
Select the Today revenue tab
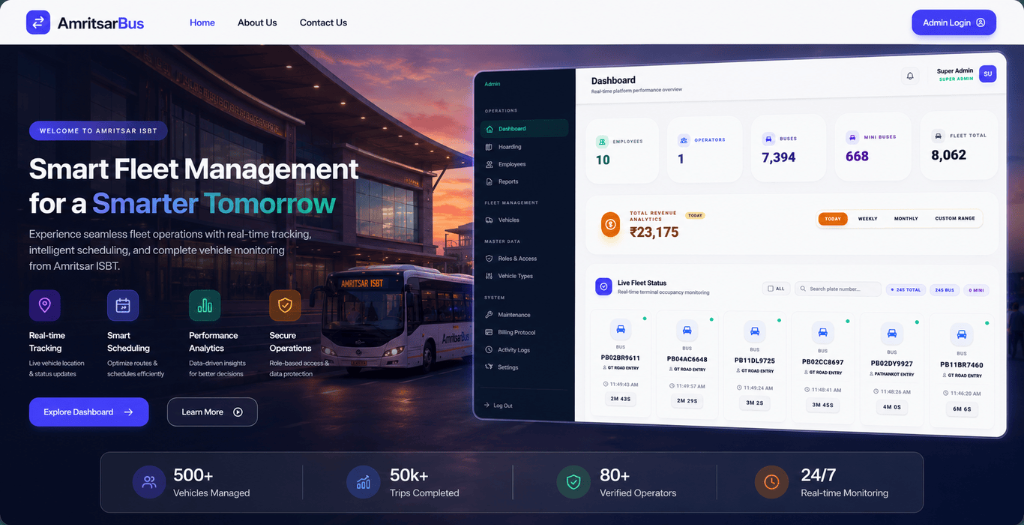(833, 219)
